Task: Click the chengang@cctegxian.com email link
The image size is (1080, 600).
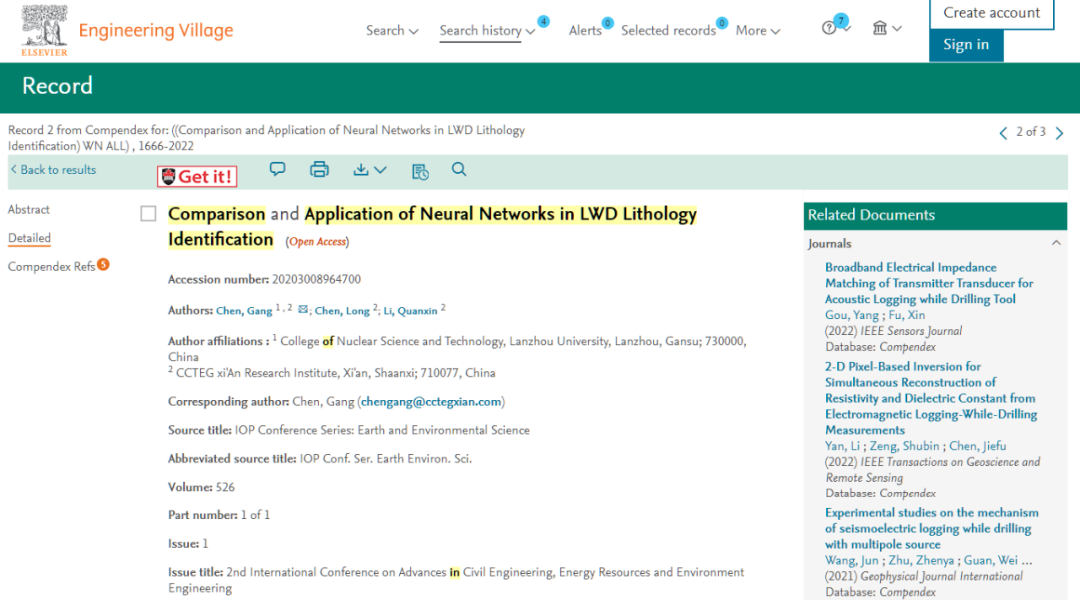Action: 431,402
